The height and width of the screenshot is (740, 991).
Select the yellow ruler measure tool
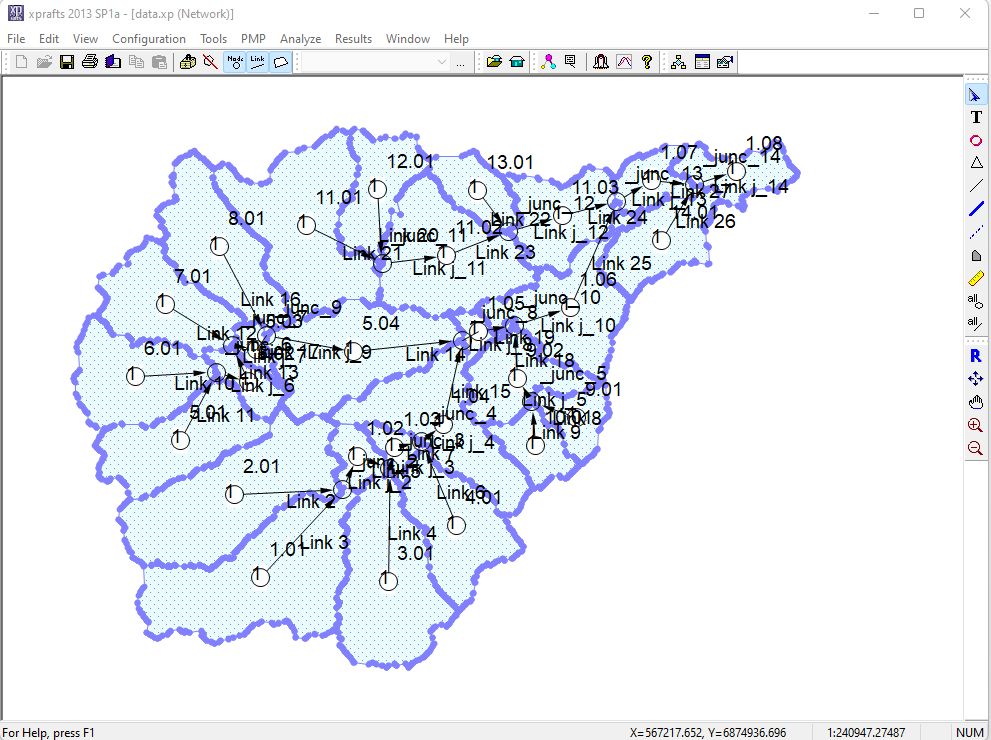click(x=976, y=279)
